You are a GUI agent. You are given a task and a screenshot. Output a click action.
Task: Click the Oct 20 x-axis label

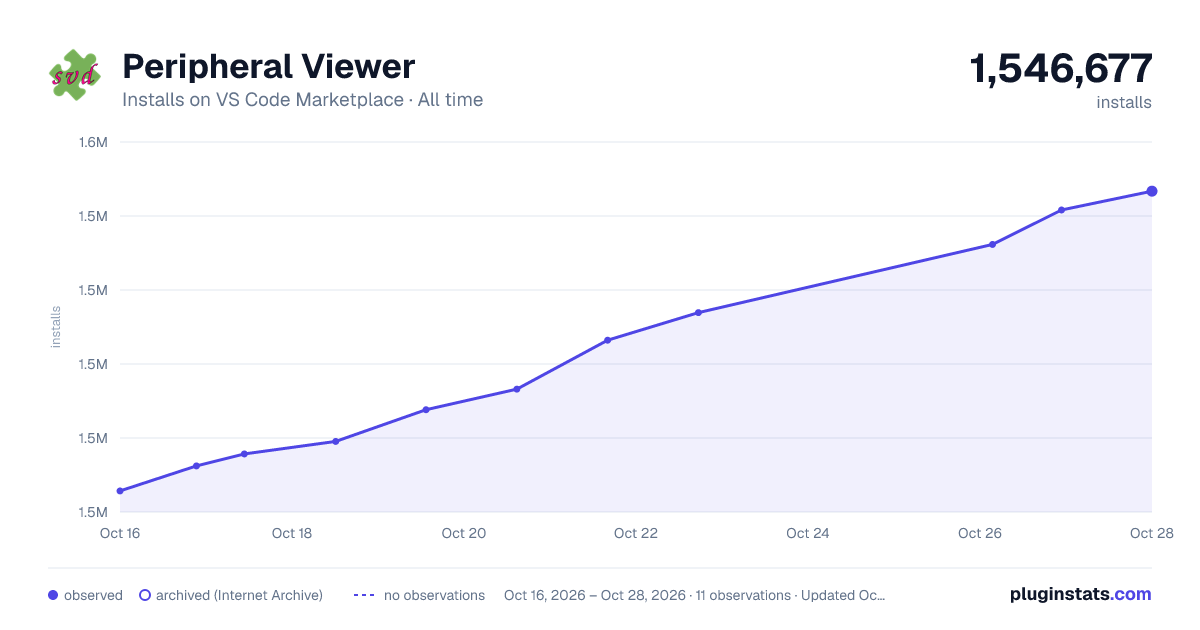coord(464,533)
